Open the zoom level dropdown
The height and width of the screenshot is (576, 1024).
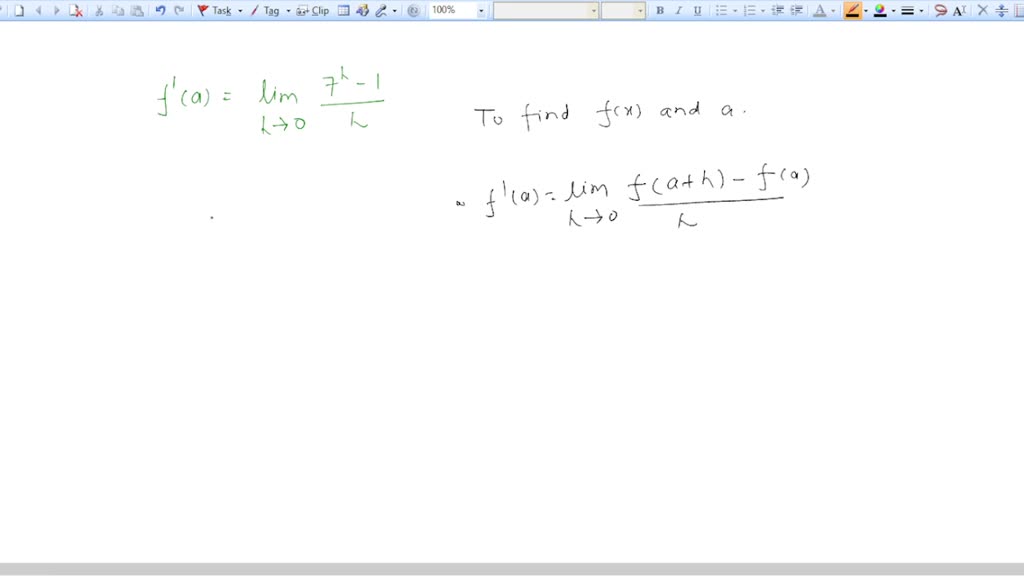pos(479,10)
